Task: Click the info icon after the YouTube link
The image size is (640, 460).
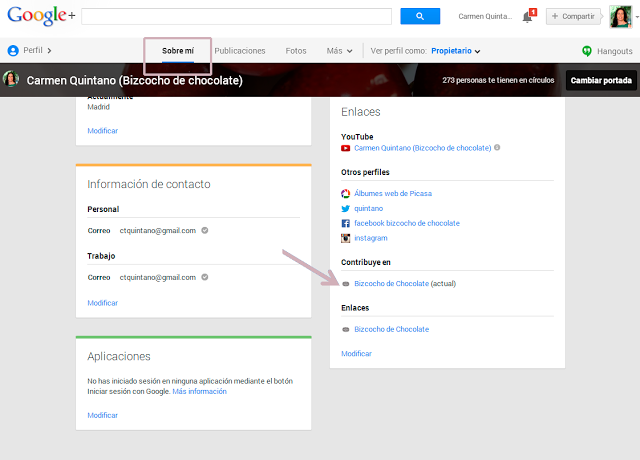Action: 497,147
